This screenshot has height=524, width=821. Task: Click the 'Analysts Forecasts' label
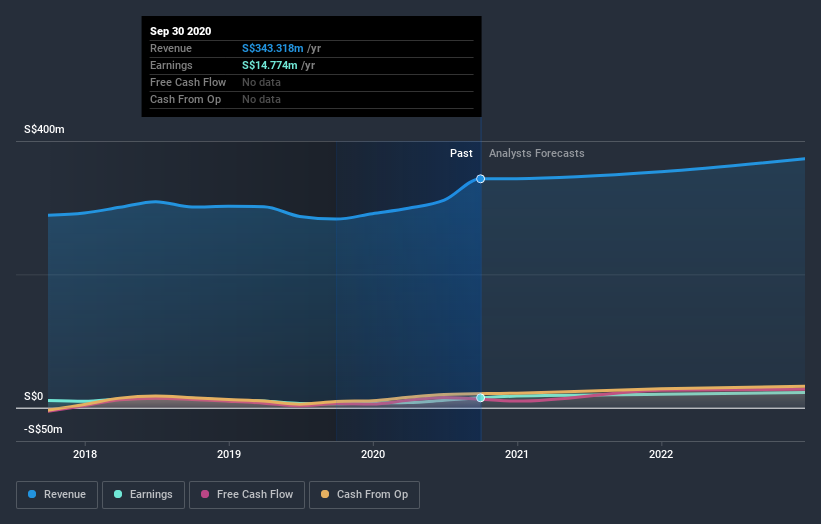pos(537,153)
